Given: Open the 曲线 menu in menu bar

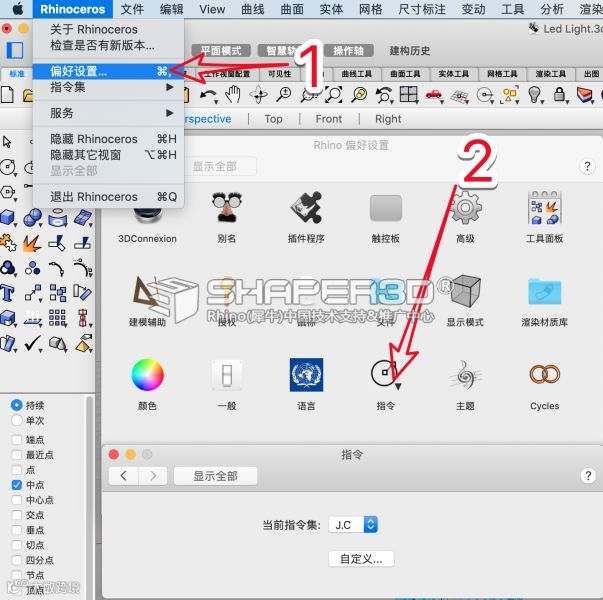Looking at the screenshot, I should [x=253, y=9].
